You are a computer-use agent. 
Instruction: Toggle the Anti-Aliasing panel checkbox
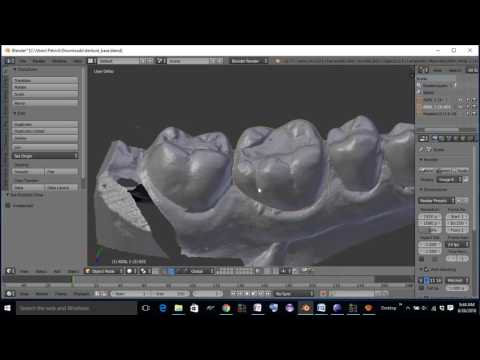pyautogui.click(x=426, y=269)
